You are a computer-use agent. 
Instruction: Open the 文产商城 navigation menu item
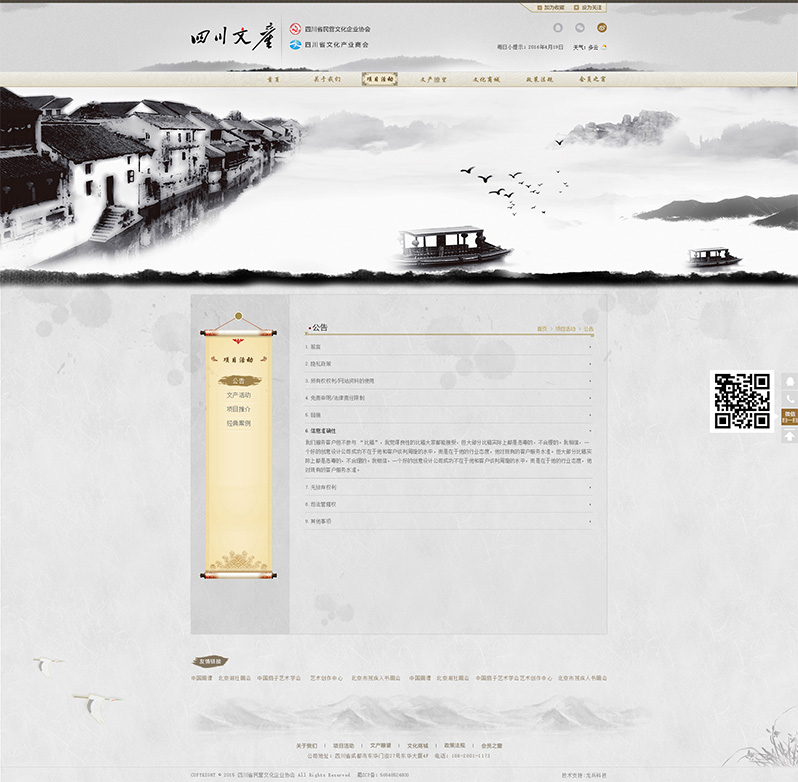(485, 79)
